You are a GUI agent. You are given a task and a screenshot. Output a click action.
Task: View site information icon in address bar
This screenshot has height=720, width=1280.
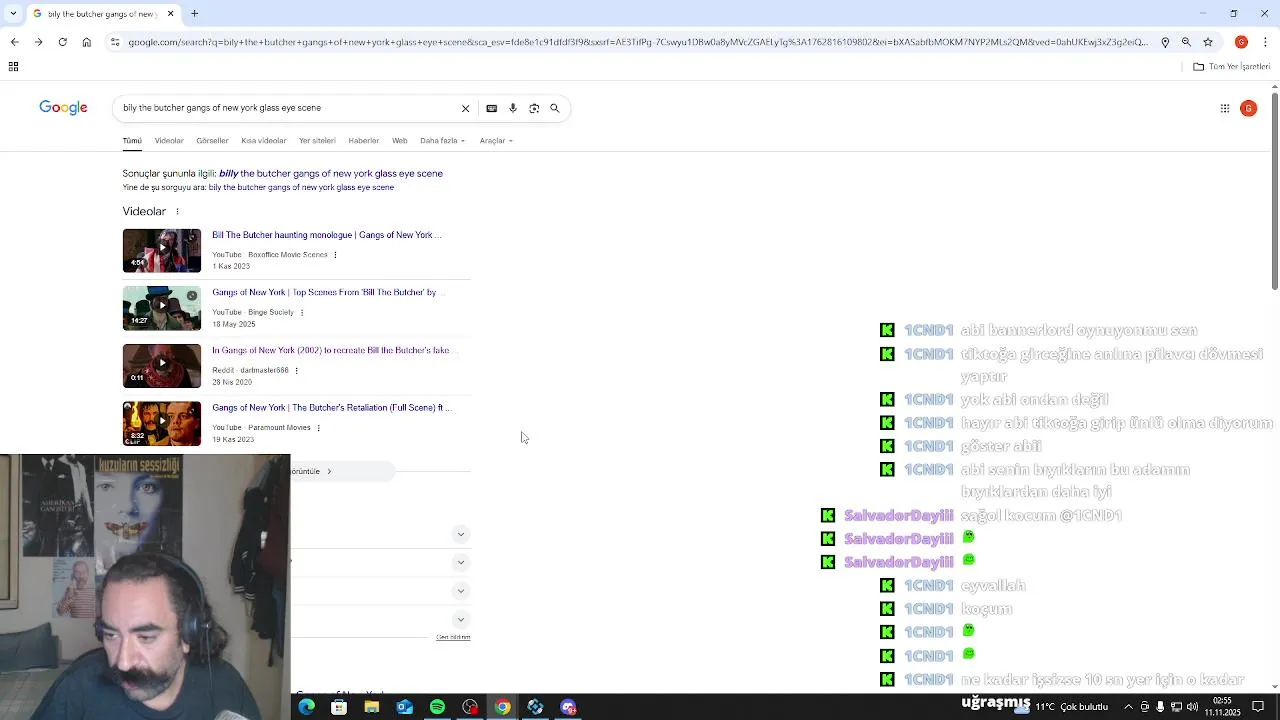[x=115, y=42]
